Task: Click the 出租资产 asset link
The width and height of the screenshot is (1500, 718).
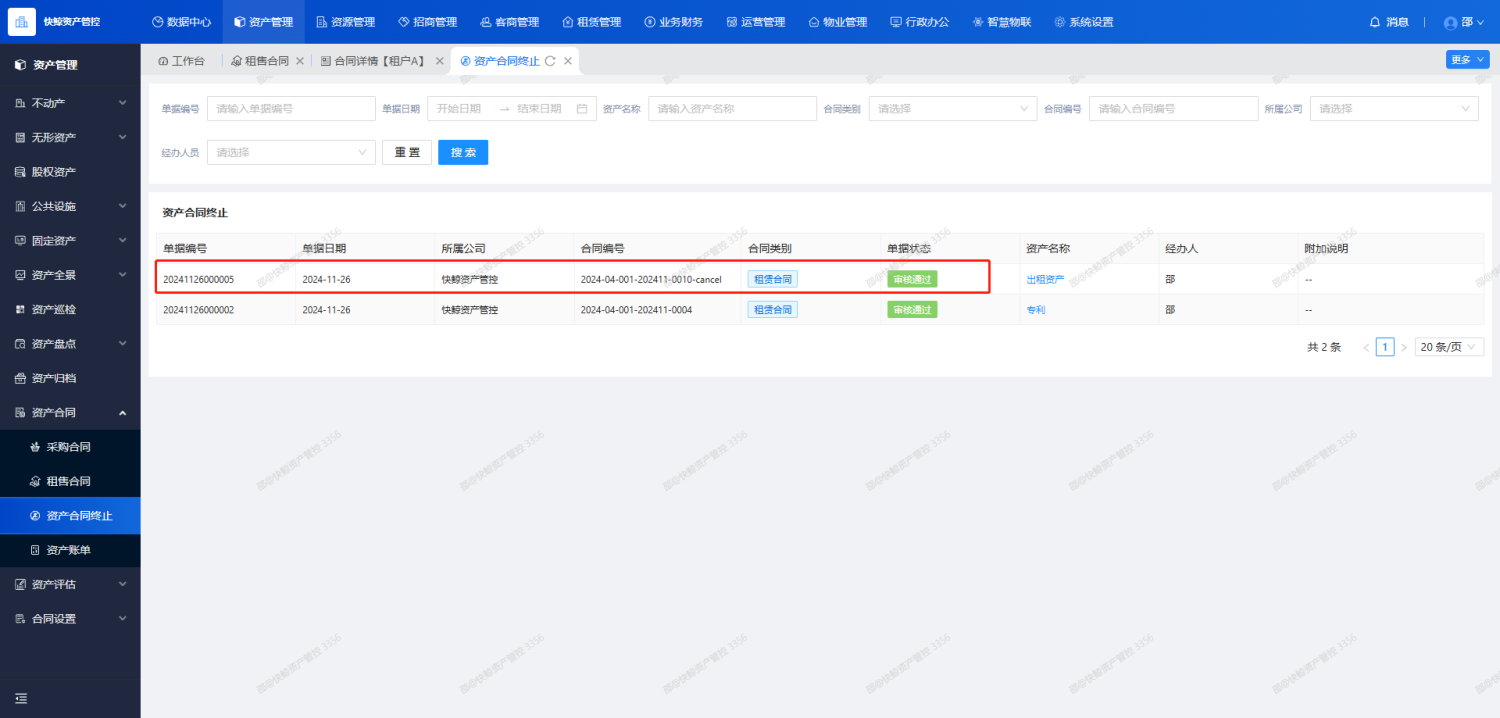Action: pyautogui.click(x=1045, y=280)
